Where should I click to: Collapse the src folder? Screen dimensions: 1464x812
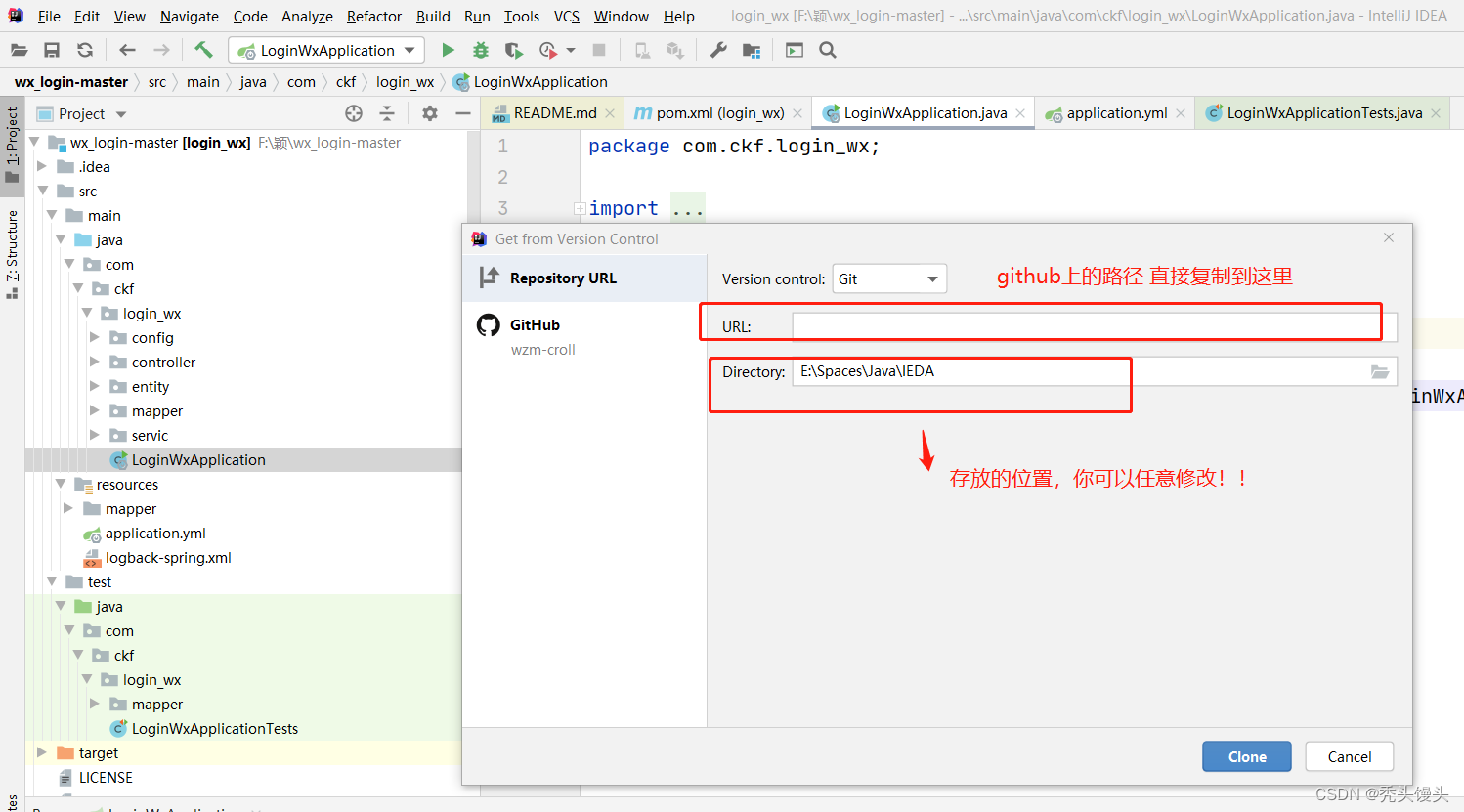click(42, 192)
